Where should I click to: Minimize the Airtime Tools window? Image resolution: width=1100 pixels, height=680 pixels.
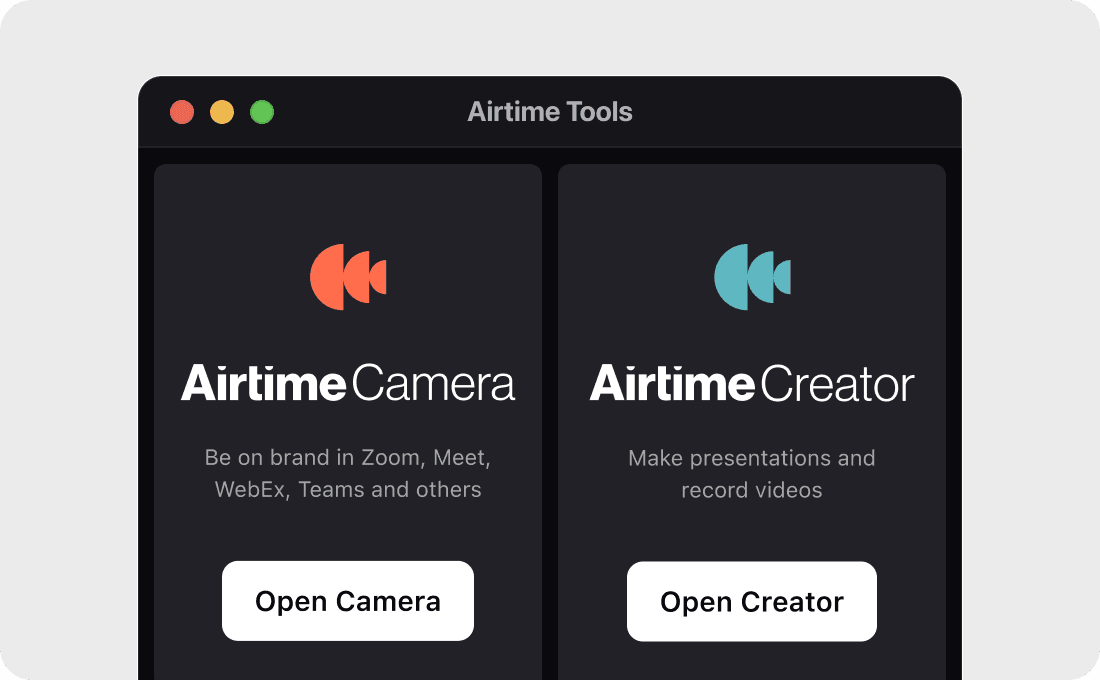[222, 112]
